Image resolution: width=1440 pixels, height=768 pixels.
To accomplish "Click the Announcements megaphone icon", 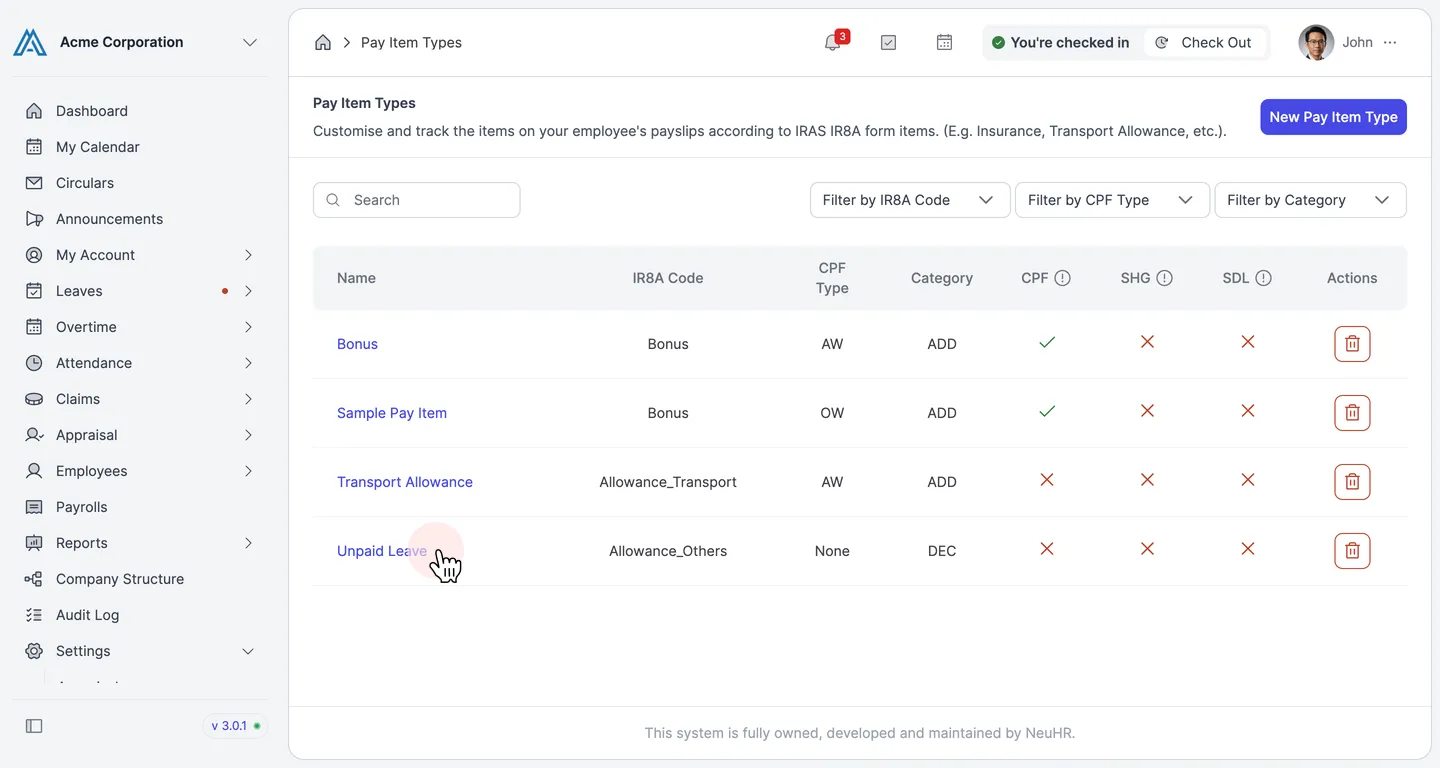I will click(34, 219).
